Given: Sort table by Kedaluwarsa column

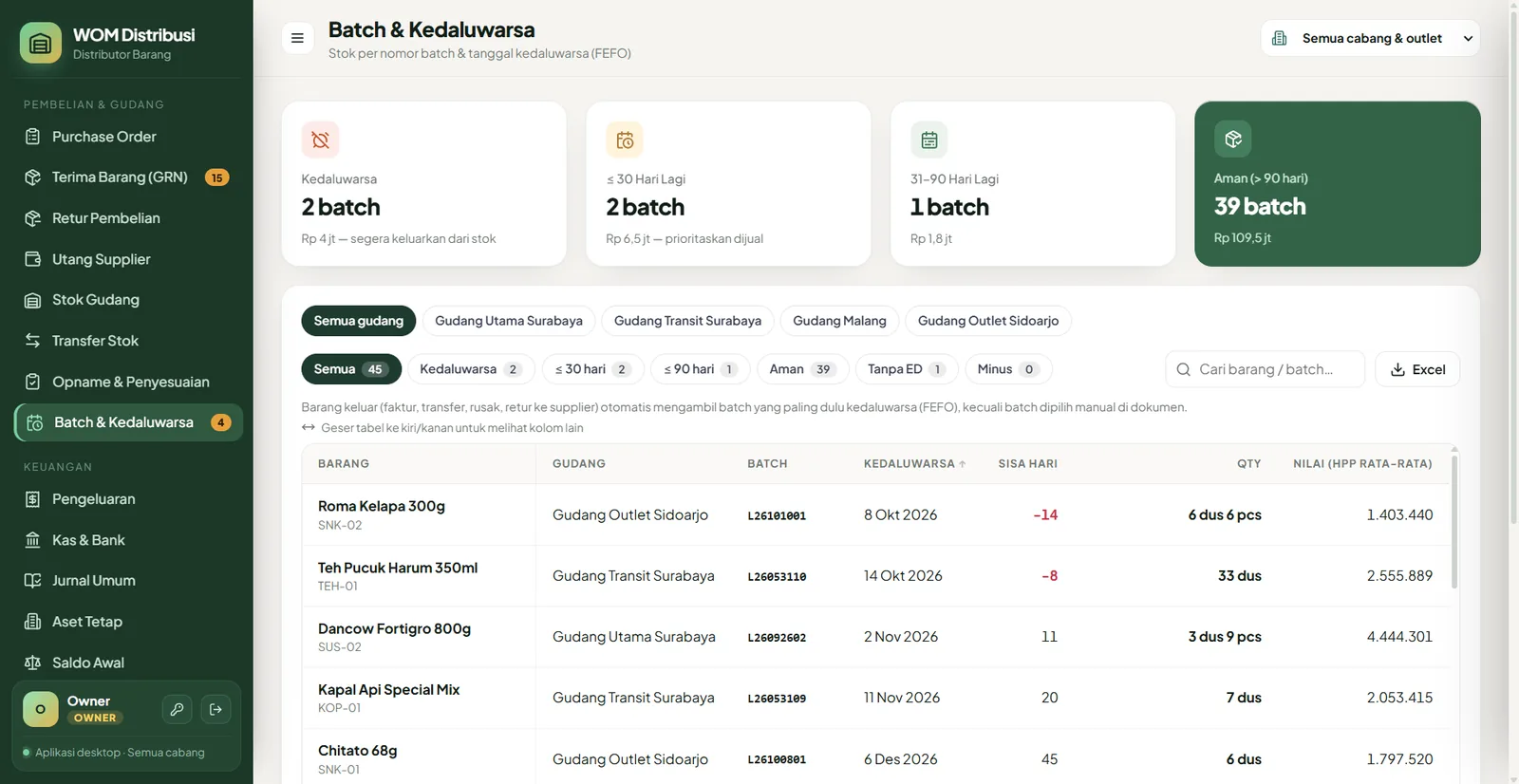Looking at the screenshot, I should point(914,464).
